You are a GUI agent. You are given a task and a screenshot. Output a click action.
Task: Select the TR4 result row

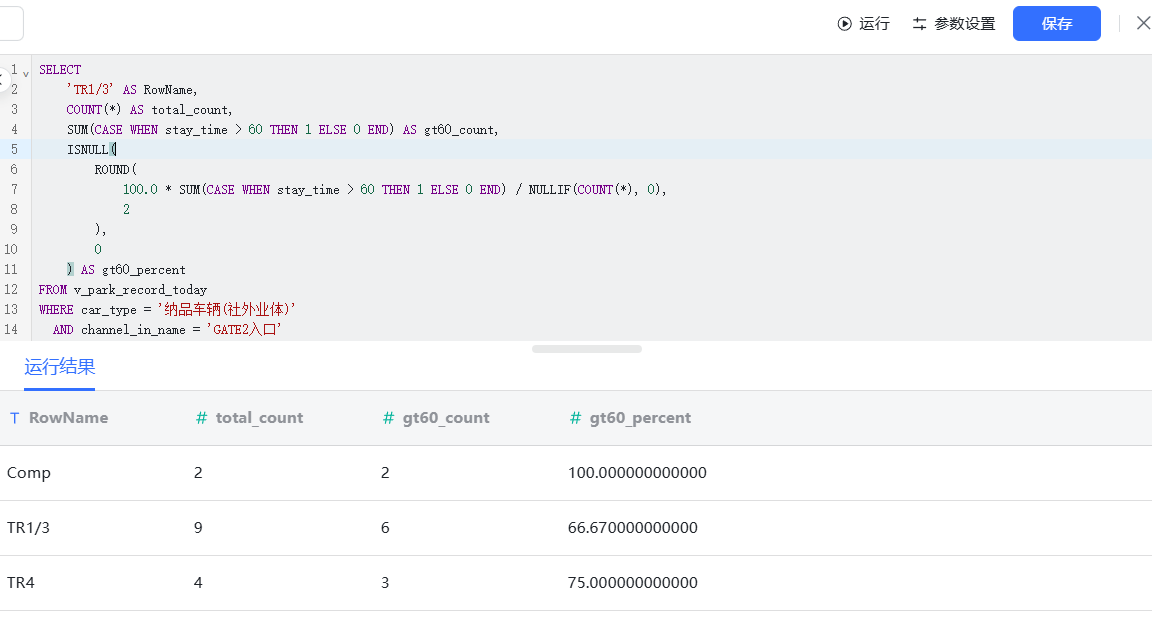[576, 583]
